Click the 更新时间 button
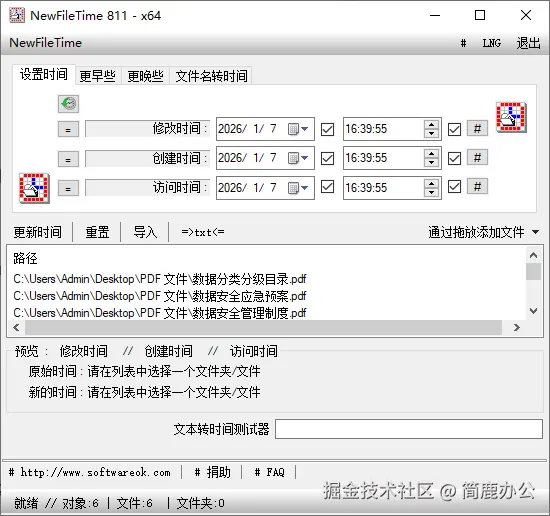Viewport: 550px width, 516px height. 38,232
